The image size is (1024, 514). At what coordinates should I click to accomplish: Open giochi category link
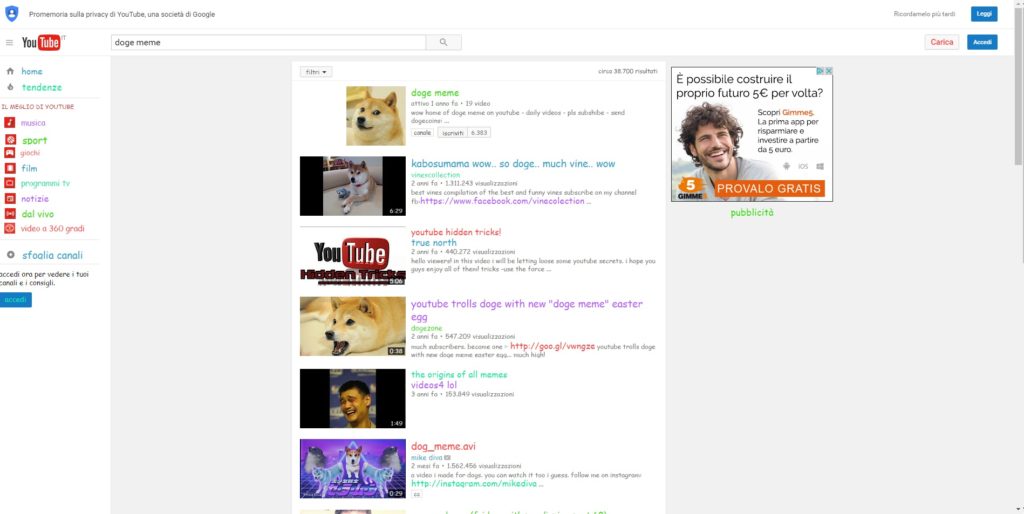30,153
